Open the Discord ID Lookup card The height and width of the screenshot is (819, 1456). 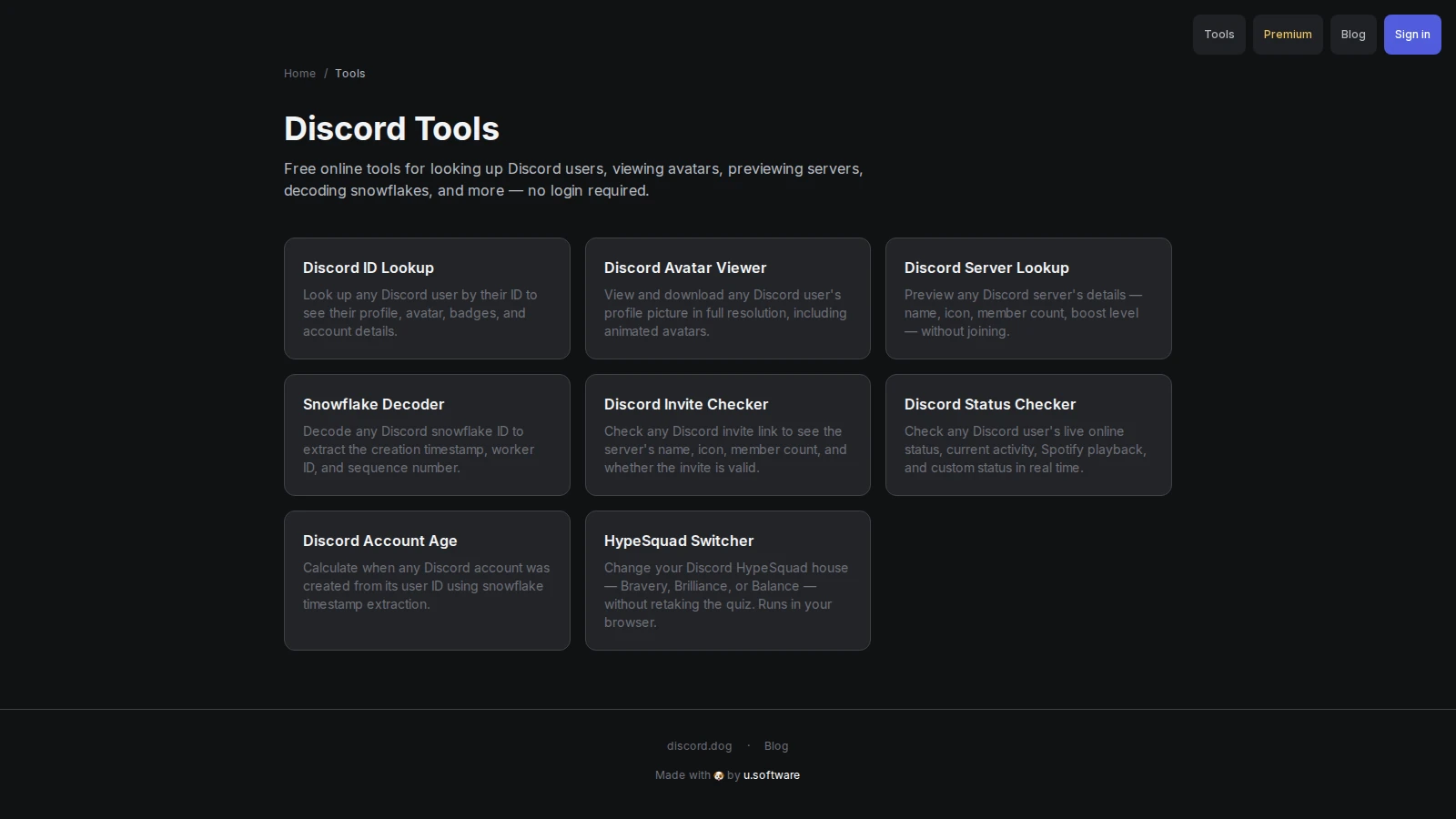click(427, 298)
